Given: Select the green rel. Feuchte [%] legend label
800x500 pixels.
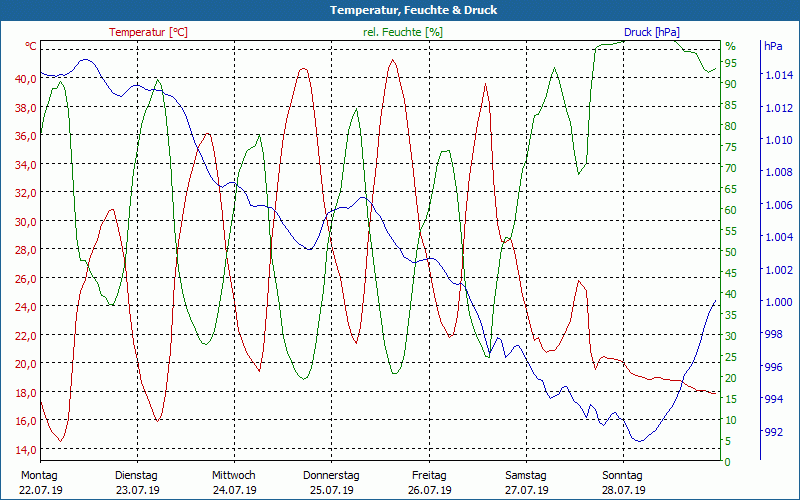Looking at the screenshot, I should click(404, 32).
